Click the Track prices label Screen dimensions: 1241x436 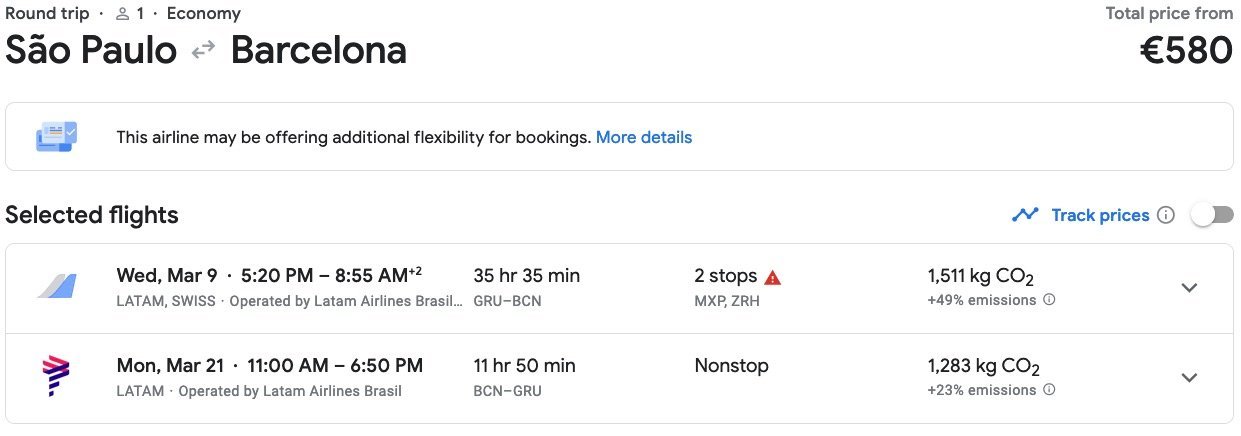pyautogui.click(x=1100, y=215)
